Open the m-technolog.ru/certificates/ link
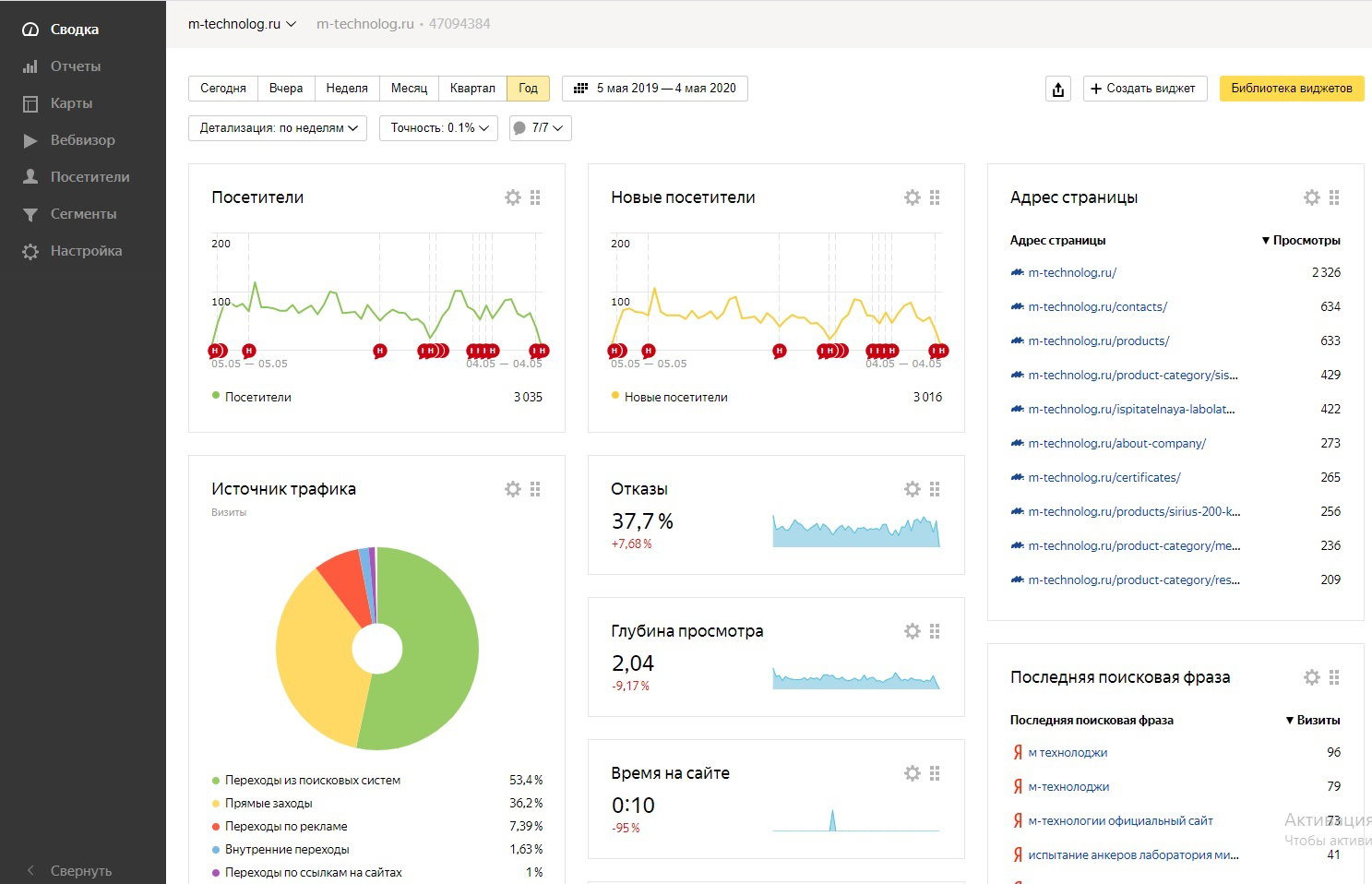 coord(1104,477)
